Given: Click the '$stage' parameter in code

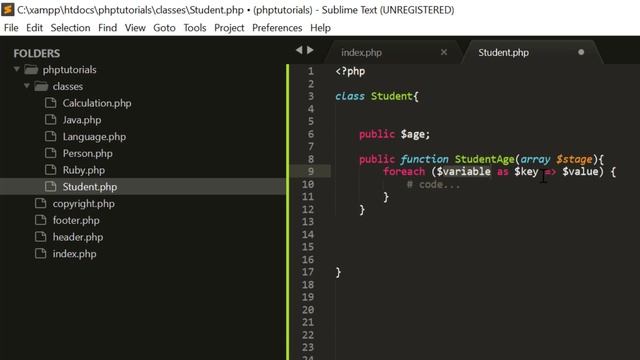Looking at the screenshot, I should point(574,159).
